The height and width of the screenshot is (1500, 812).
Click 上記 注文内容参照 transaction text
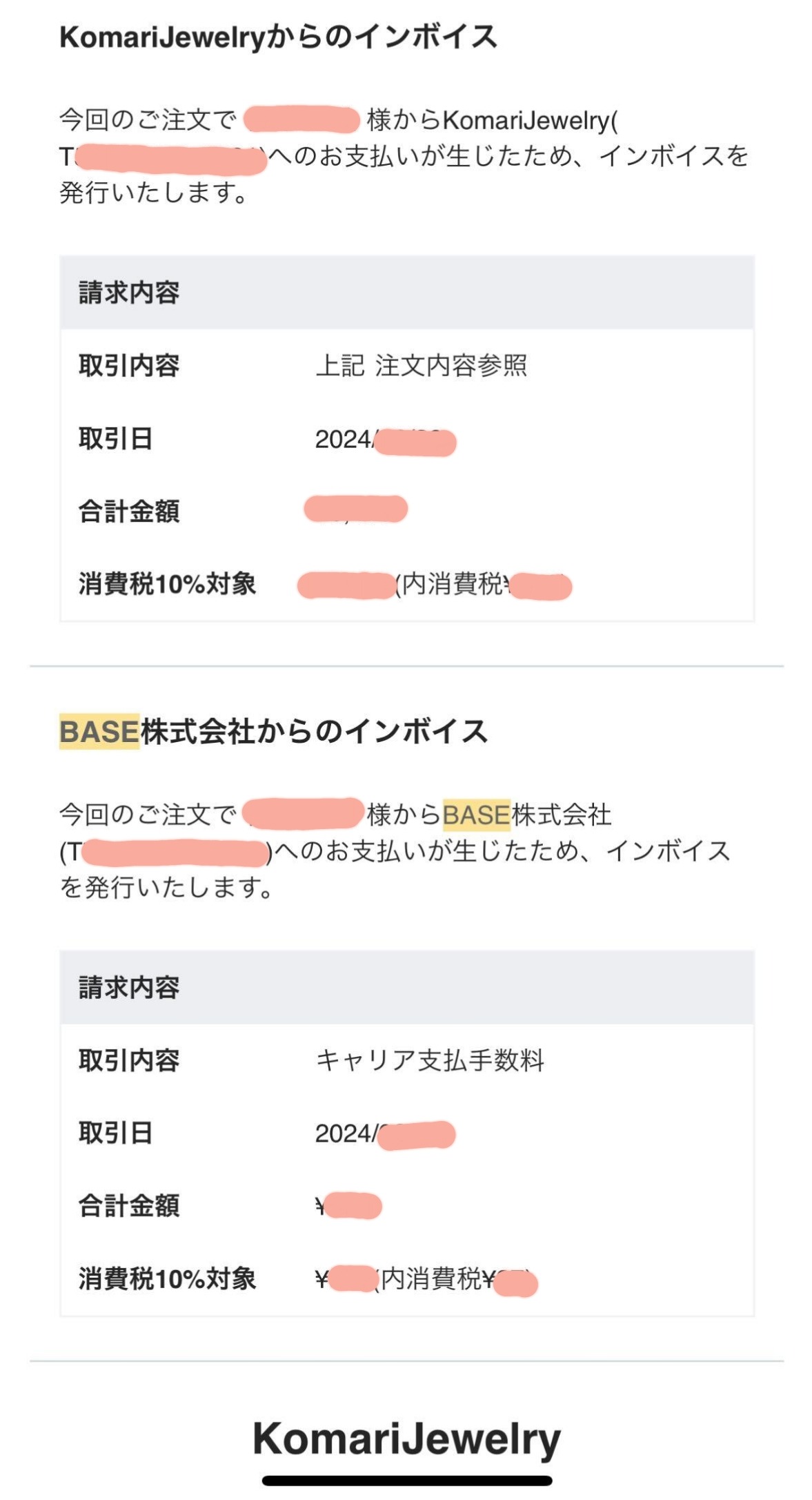coord(422,366)
